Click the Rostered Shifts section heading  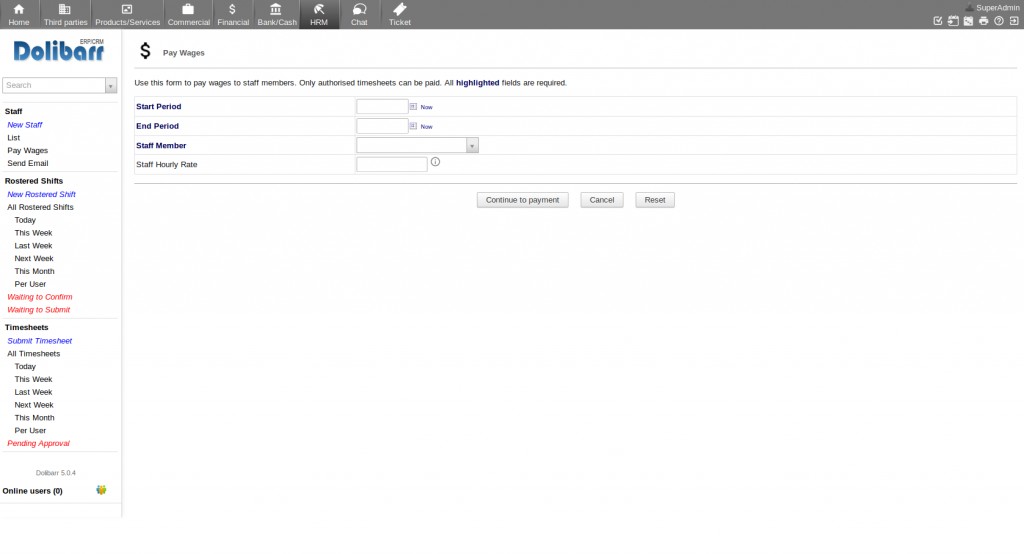click(34, 181)
